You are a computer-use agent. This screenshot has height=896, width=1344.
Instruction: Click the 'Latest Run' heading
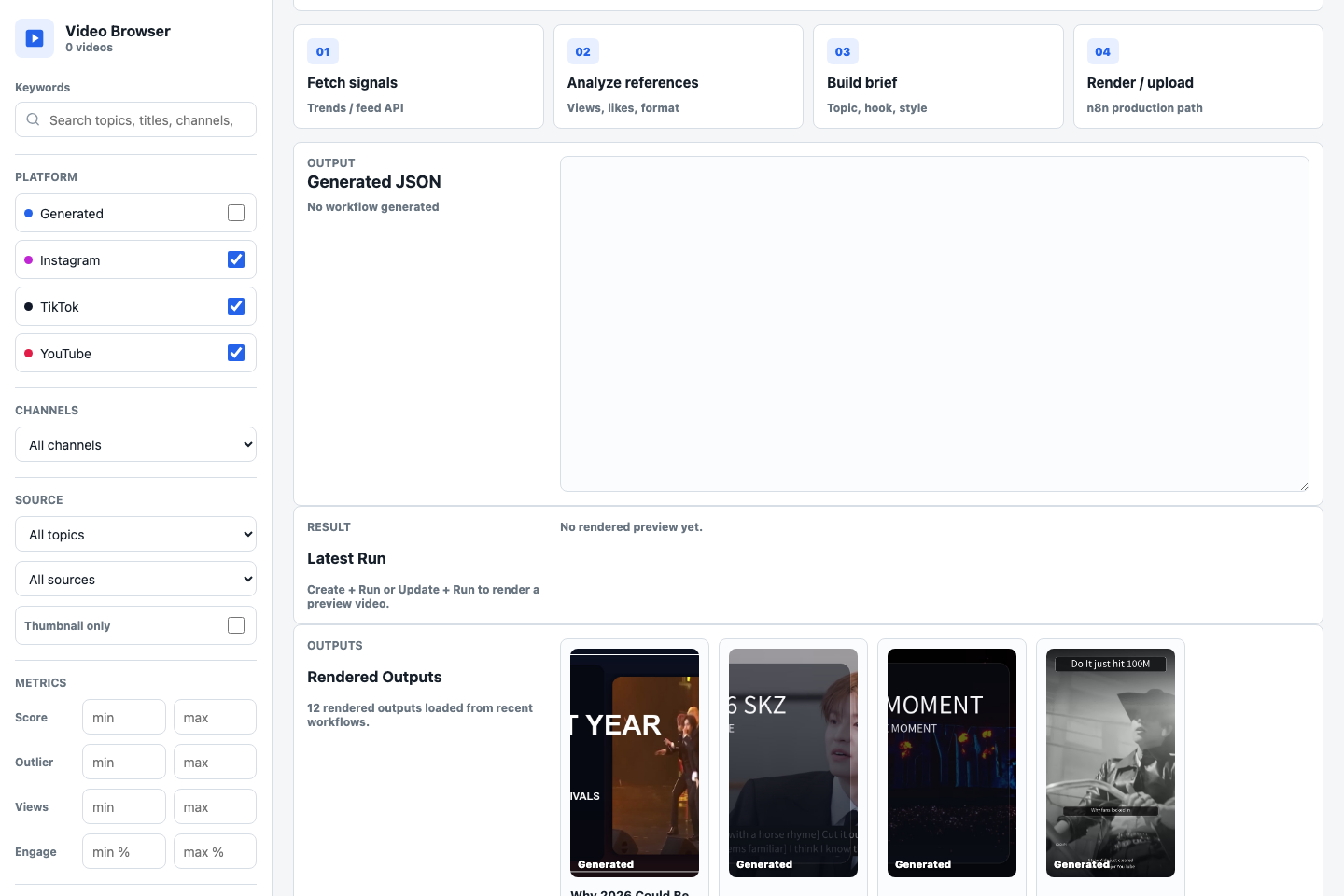click(346, 558)
